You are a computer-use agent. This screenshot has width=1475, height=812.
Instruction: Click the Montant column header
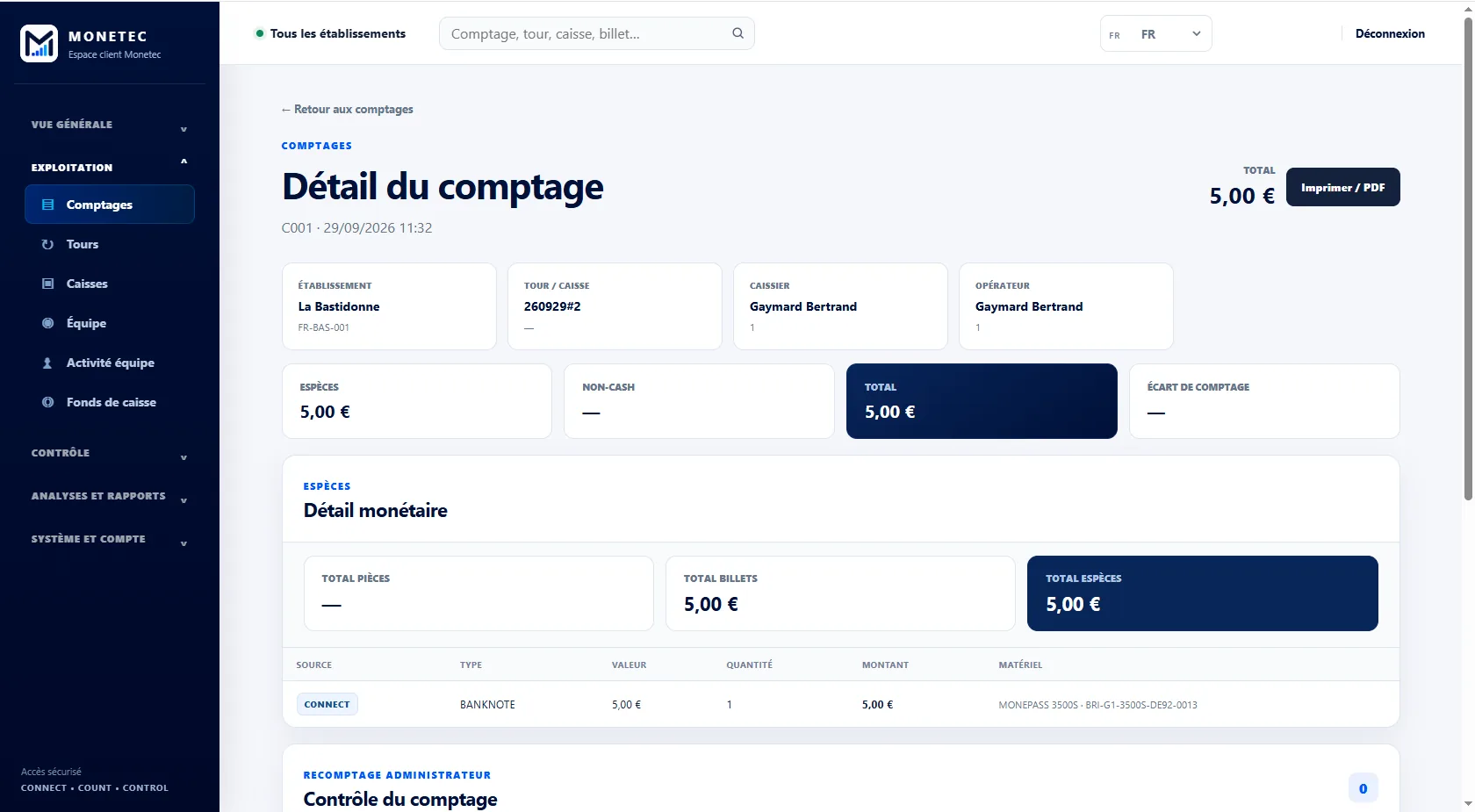885,665
